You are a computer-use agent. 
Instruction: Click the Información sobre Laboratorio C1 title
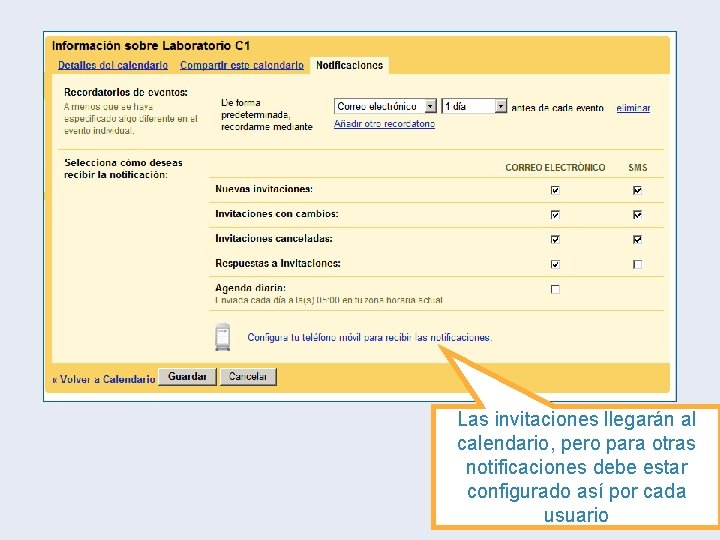(x=151, y=45)
